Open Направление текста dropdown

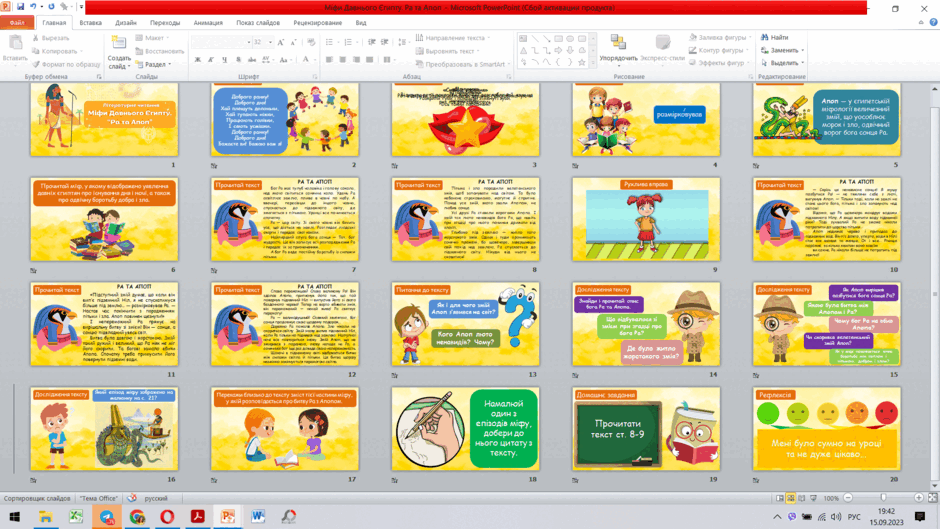pos(453,37)
